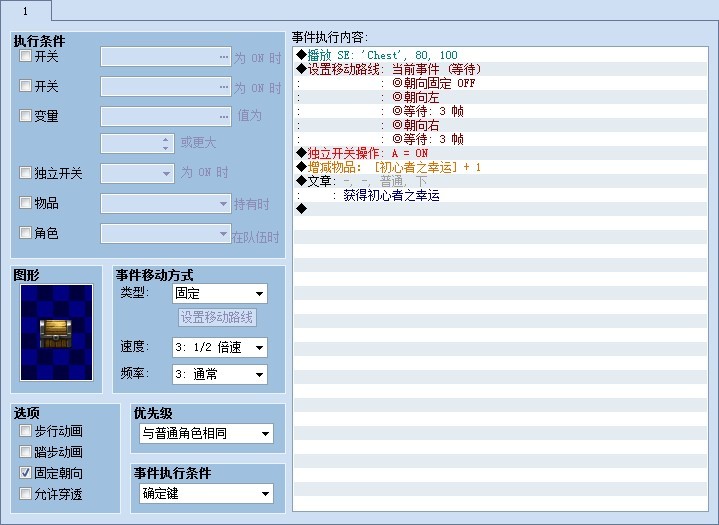Select the 播放 SE 'Chest' command line
719x525 pixels.
pyautogui.click(x=500, y=55)
